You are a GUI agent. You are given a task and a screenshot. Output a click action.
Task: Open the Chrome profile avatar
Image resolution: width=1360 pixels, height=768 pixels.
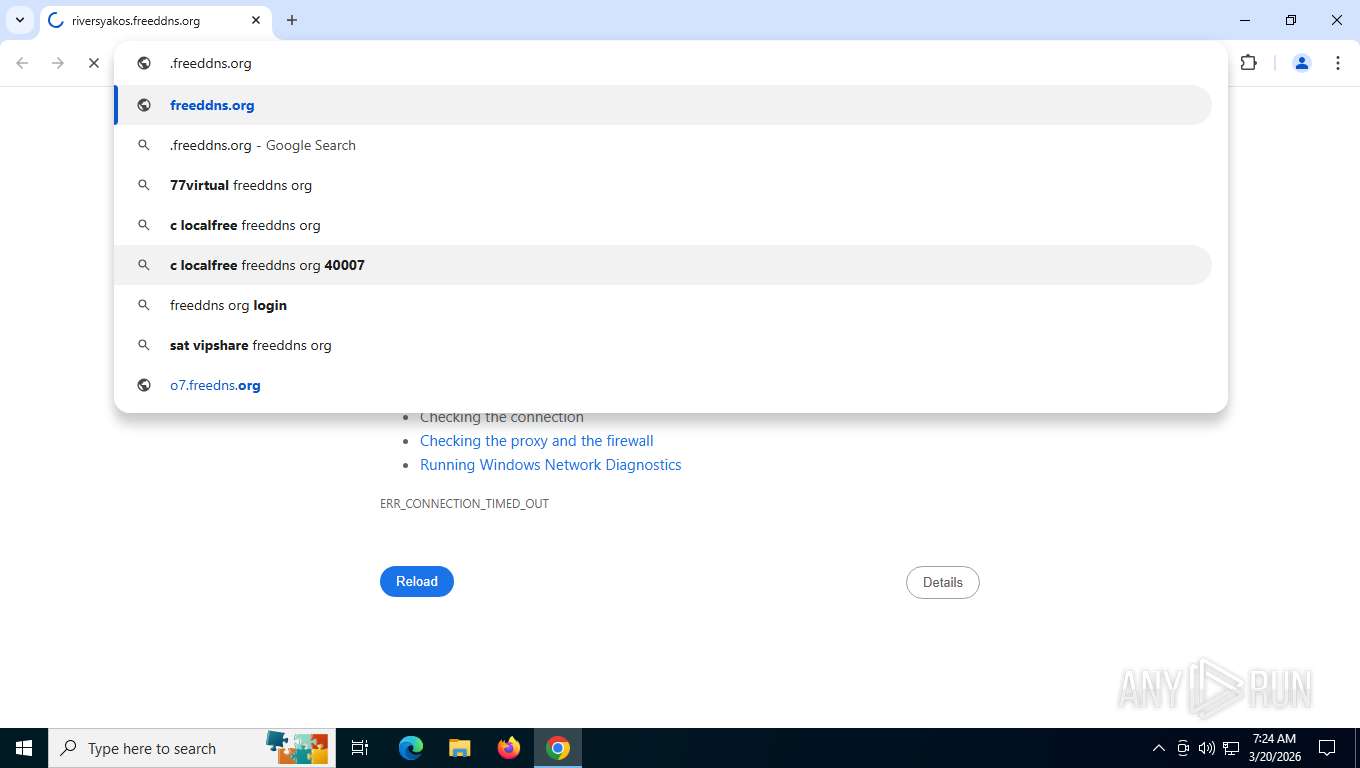pos(1302,63)
